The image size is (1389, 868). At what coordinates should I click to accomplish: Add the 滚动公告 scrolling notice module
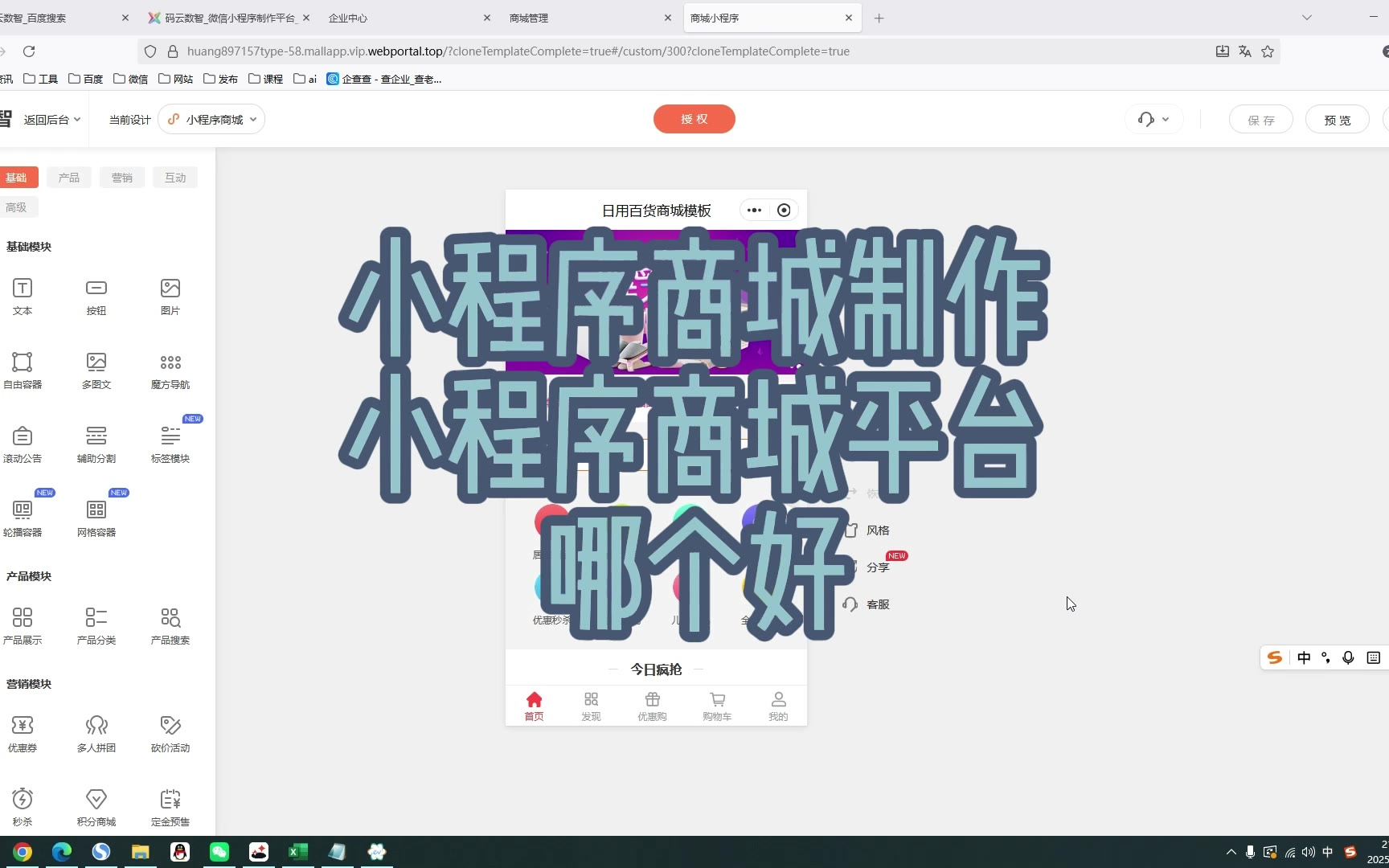tap(23, 444)
